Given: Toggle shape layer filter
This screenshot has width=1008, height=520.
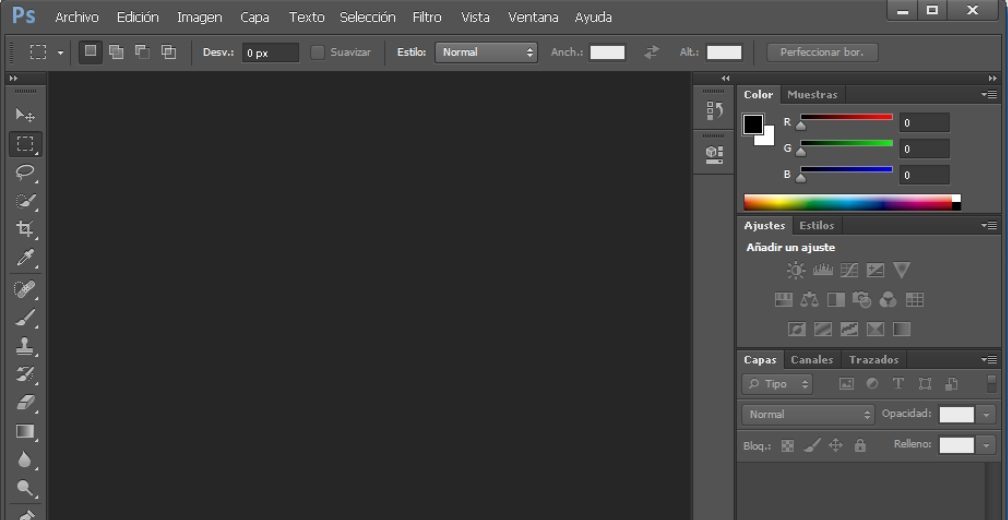Looking at the screenshot, I should tap(925, 384).
